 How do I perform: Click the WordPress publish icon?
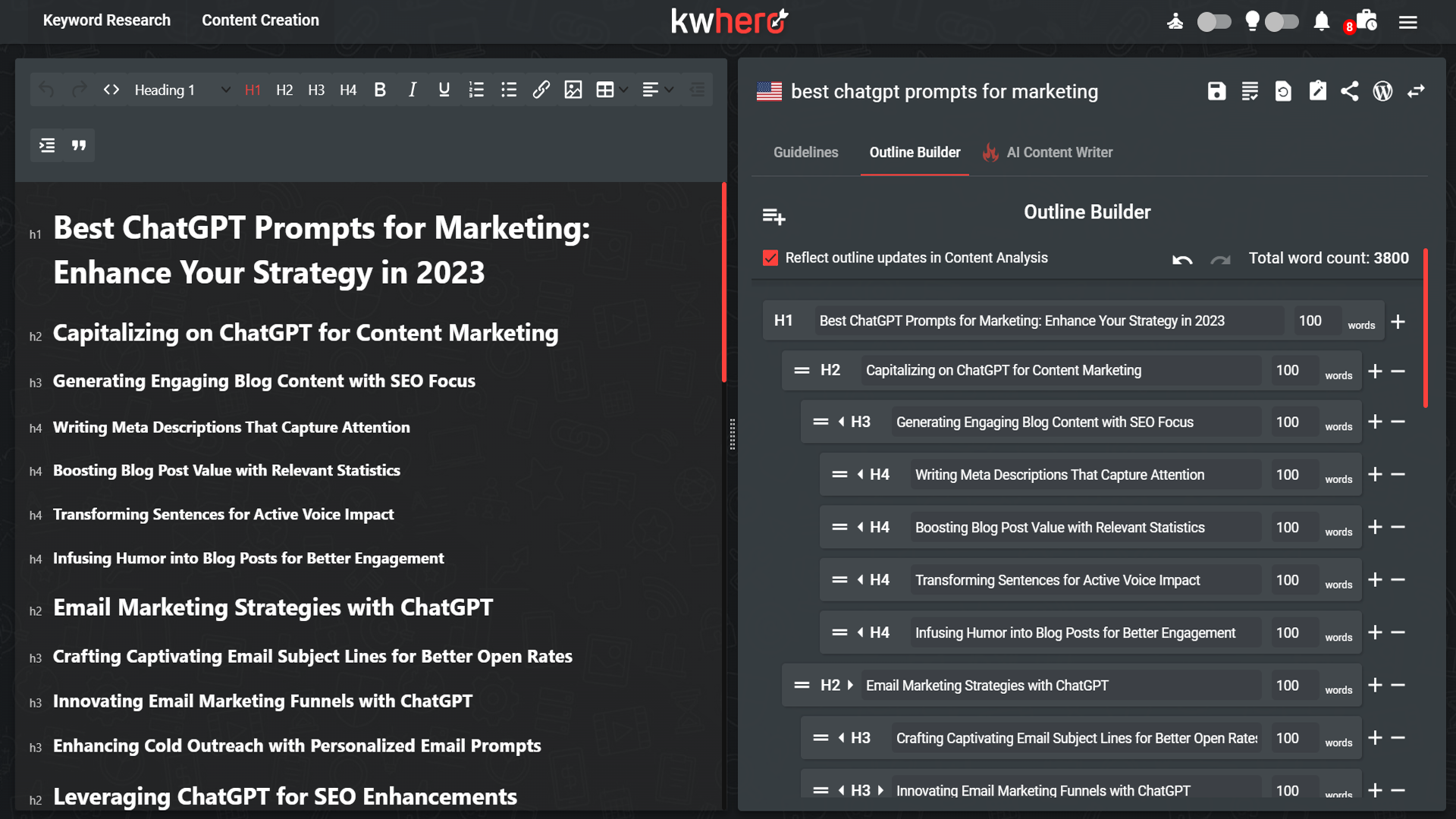pos(1383,91)
